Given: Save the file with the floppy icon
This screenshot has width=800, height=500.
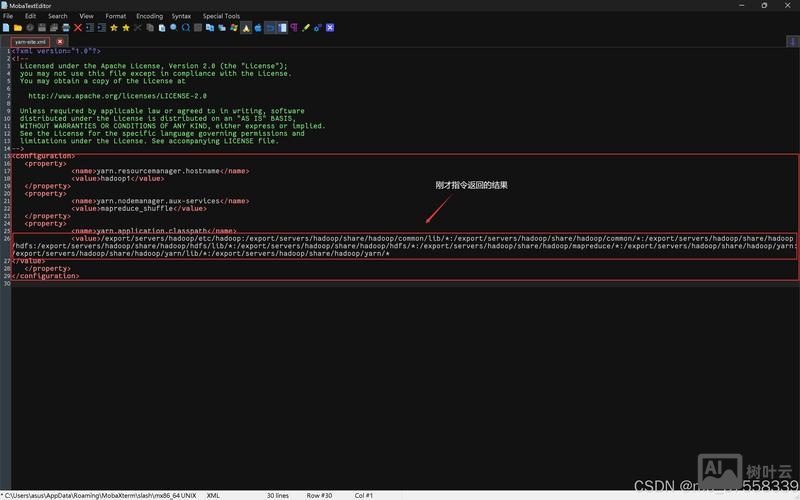Looking at the screenshot, I should [x=42, y=28].
